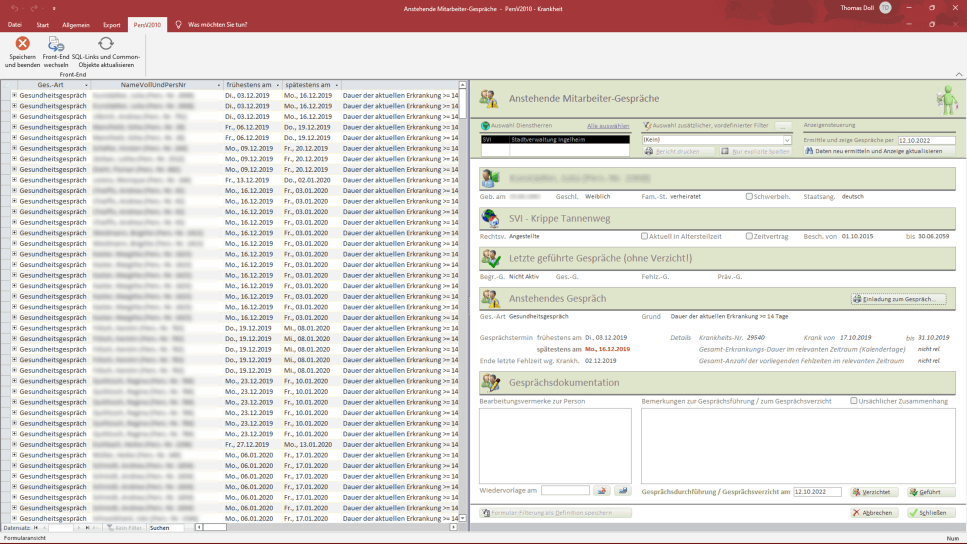Click the Wiedervorlage am date field
The height and width of the screenshot is (544, 967).
coord(565,491)
